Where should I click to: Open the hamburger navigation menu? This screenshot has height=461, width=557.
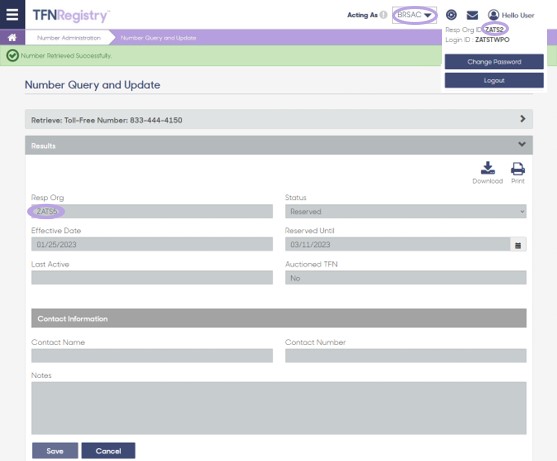pos(12,15)
